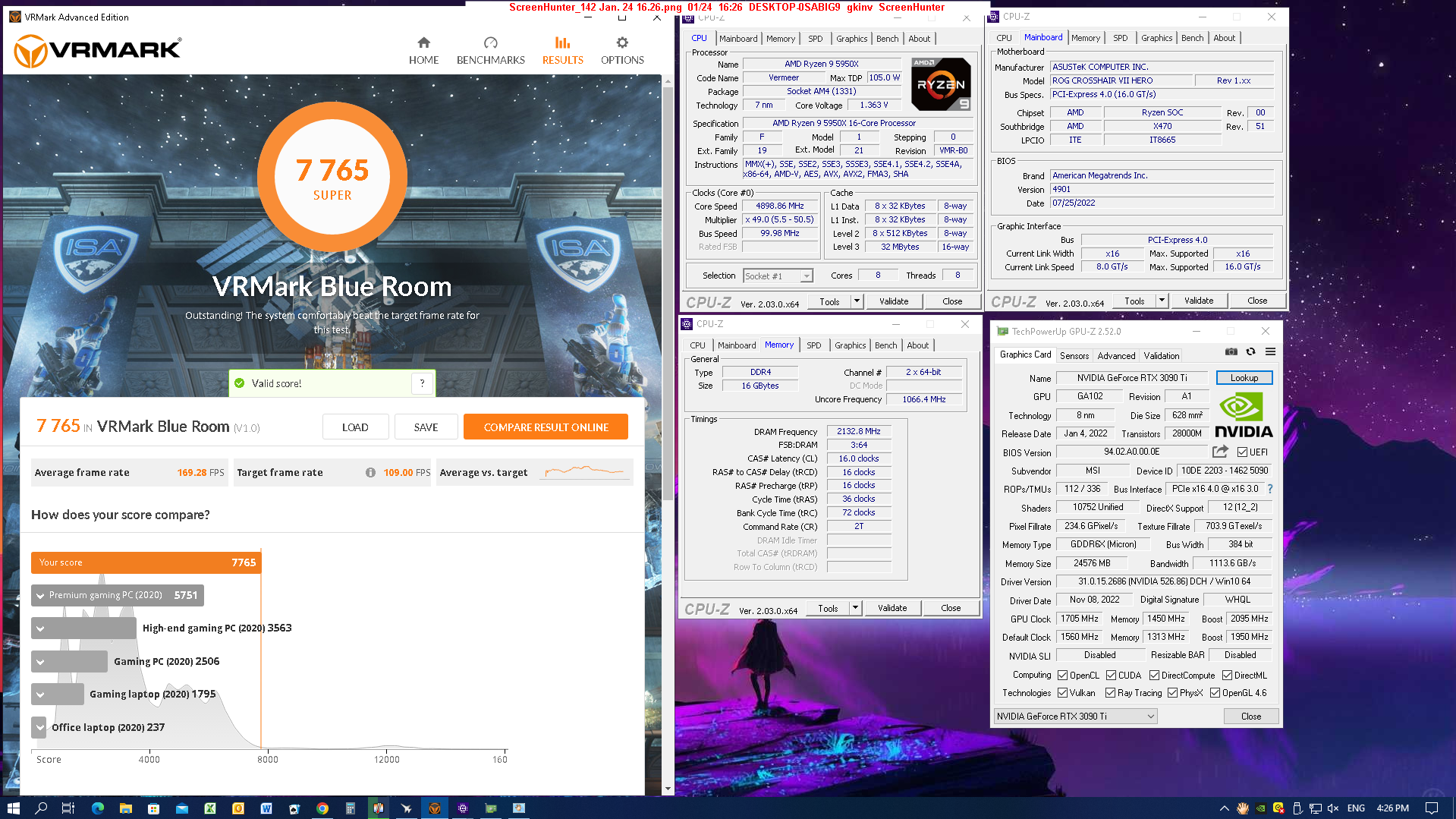Click Validate in CPU-Z Memory window
1456x819 pixels.
pos(892,608)
